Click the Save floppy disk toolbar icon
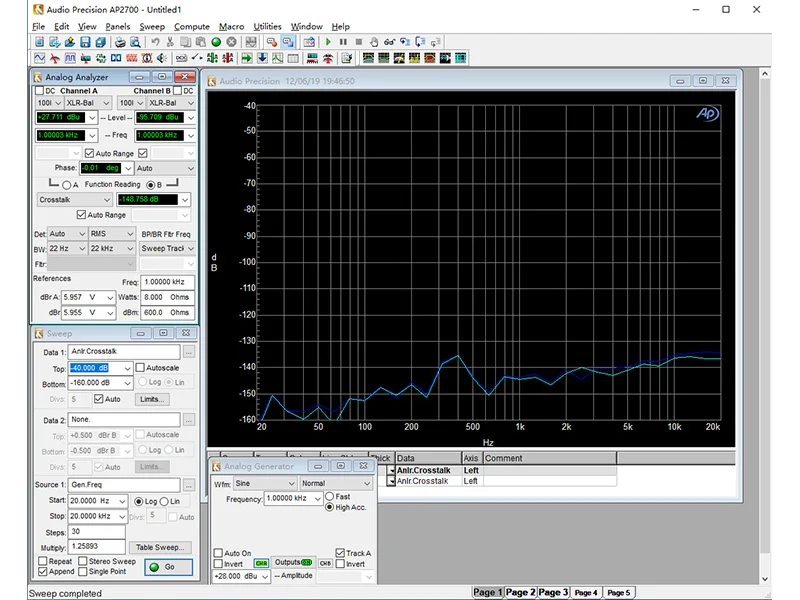Image resolution: width=800 pixels, height=600 pixels. coord(85,42)
